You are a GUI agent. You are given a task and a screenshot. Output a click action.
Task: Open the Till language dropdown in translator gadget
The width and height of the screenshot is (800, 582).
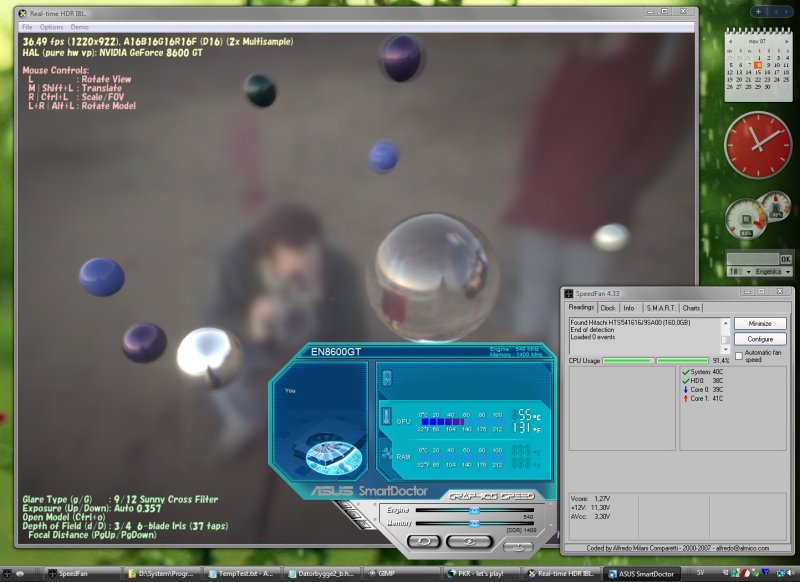pyautogui.click(x=740, y=272)
